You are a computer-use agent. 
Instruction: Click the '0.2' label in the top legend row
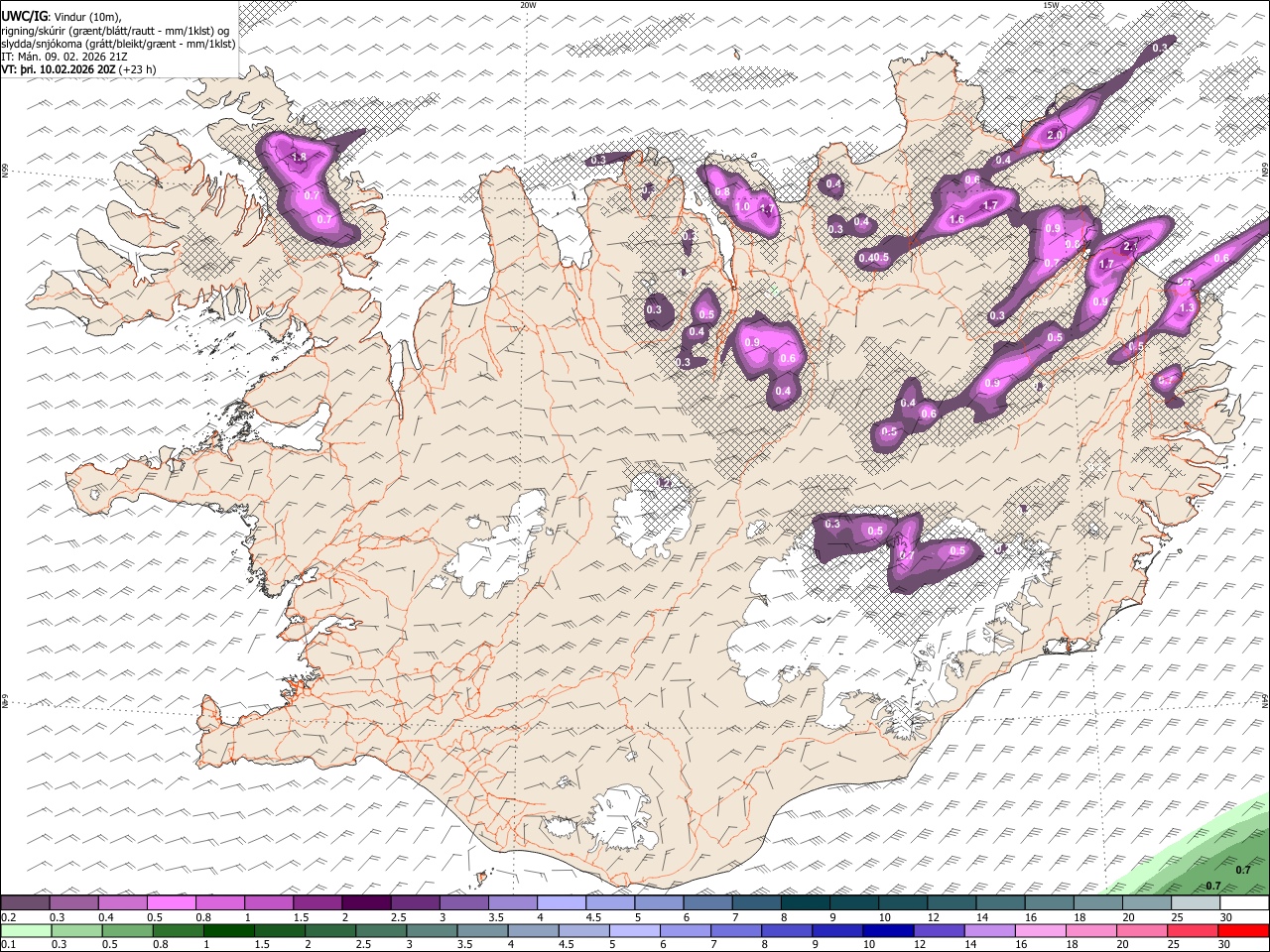click(7, 917)
